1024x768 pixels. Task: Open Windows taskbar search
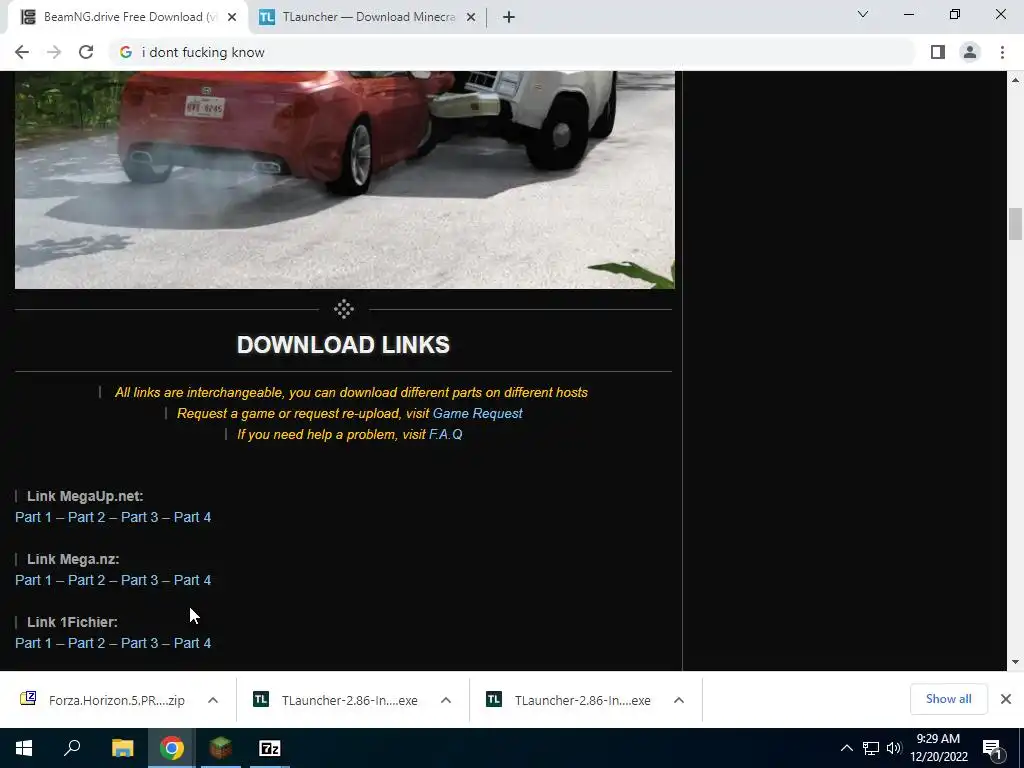[72, 748]
